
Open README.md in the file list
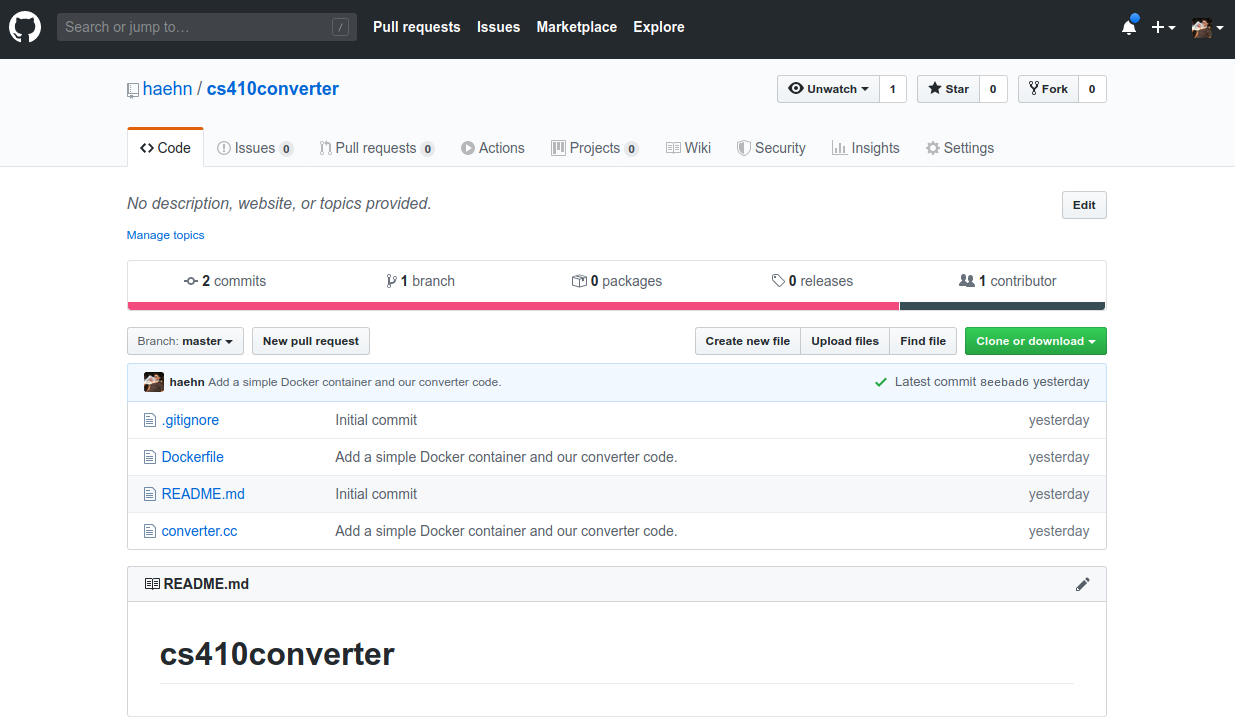203,494
